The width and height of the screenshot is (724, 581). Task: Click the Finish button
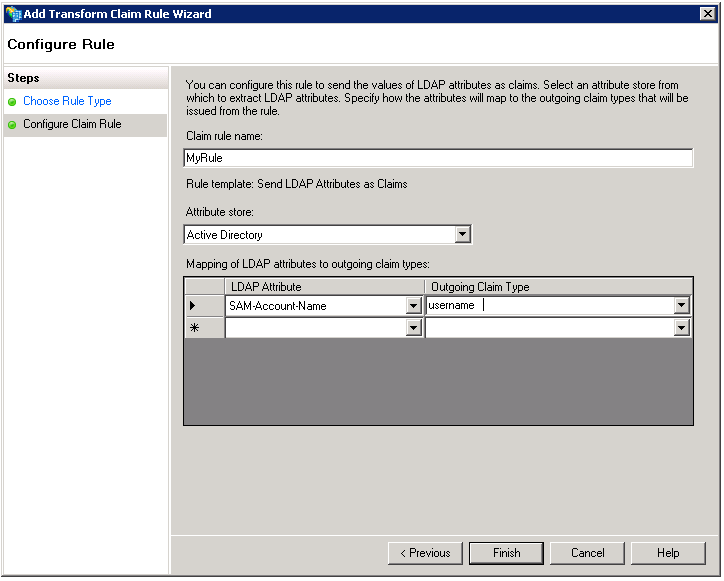pyautogui.click(x=506, y=553)
